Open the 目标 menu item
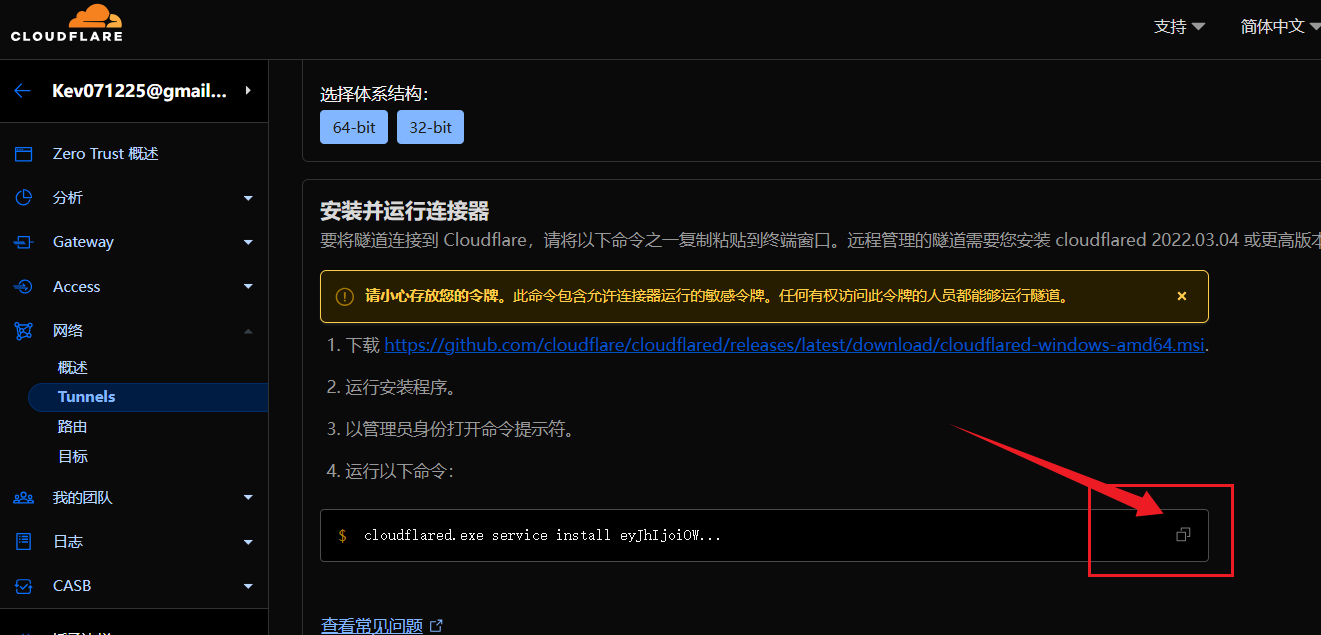The image size is (1321, 635). 73,457
